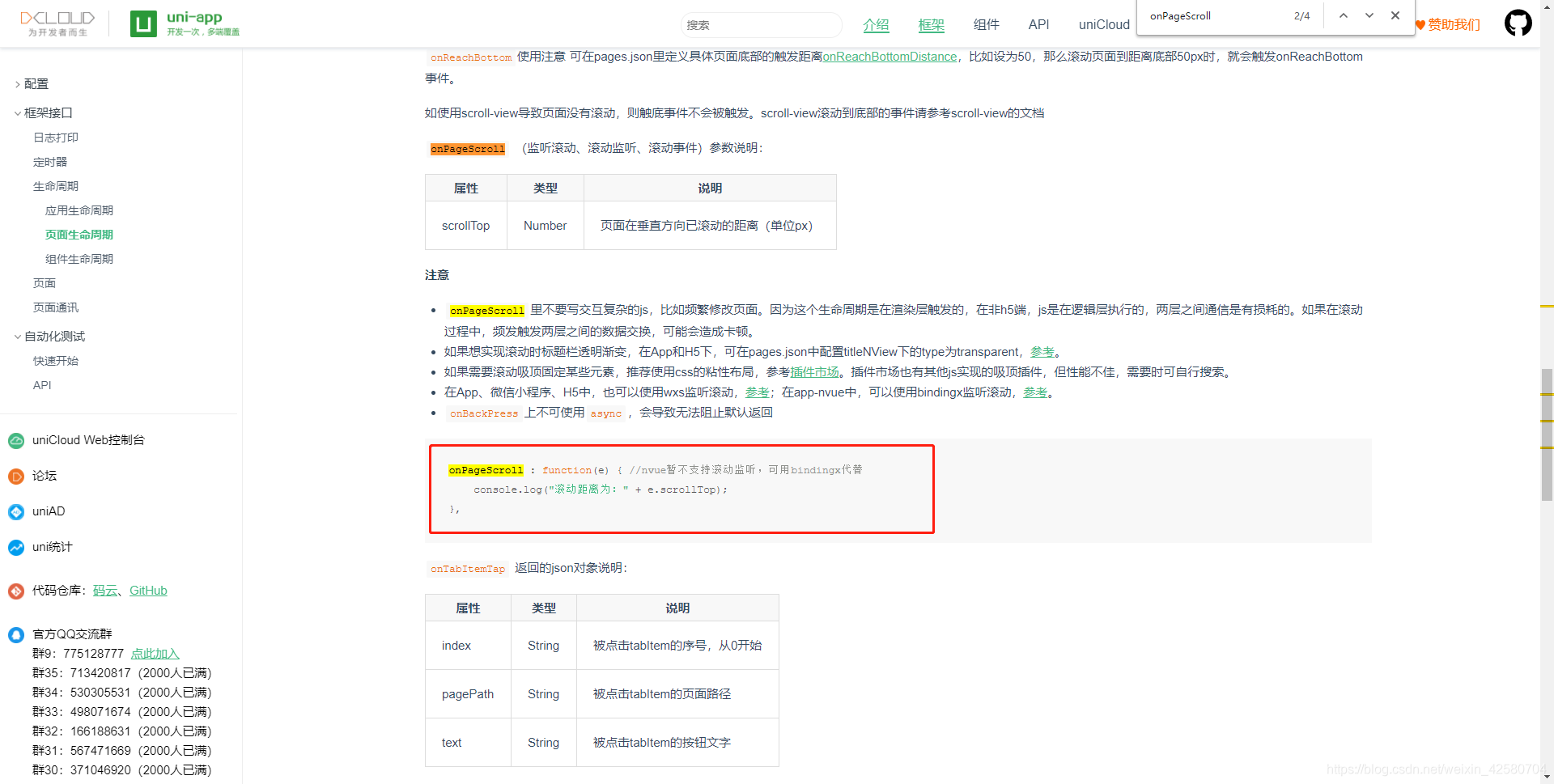Open the 框架 nav tab
This screenshot has width=1554, height=784.
932,25
